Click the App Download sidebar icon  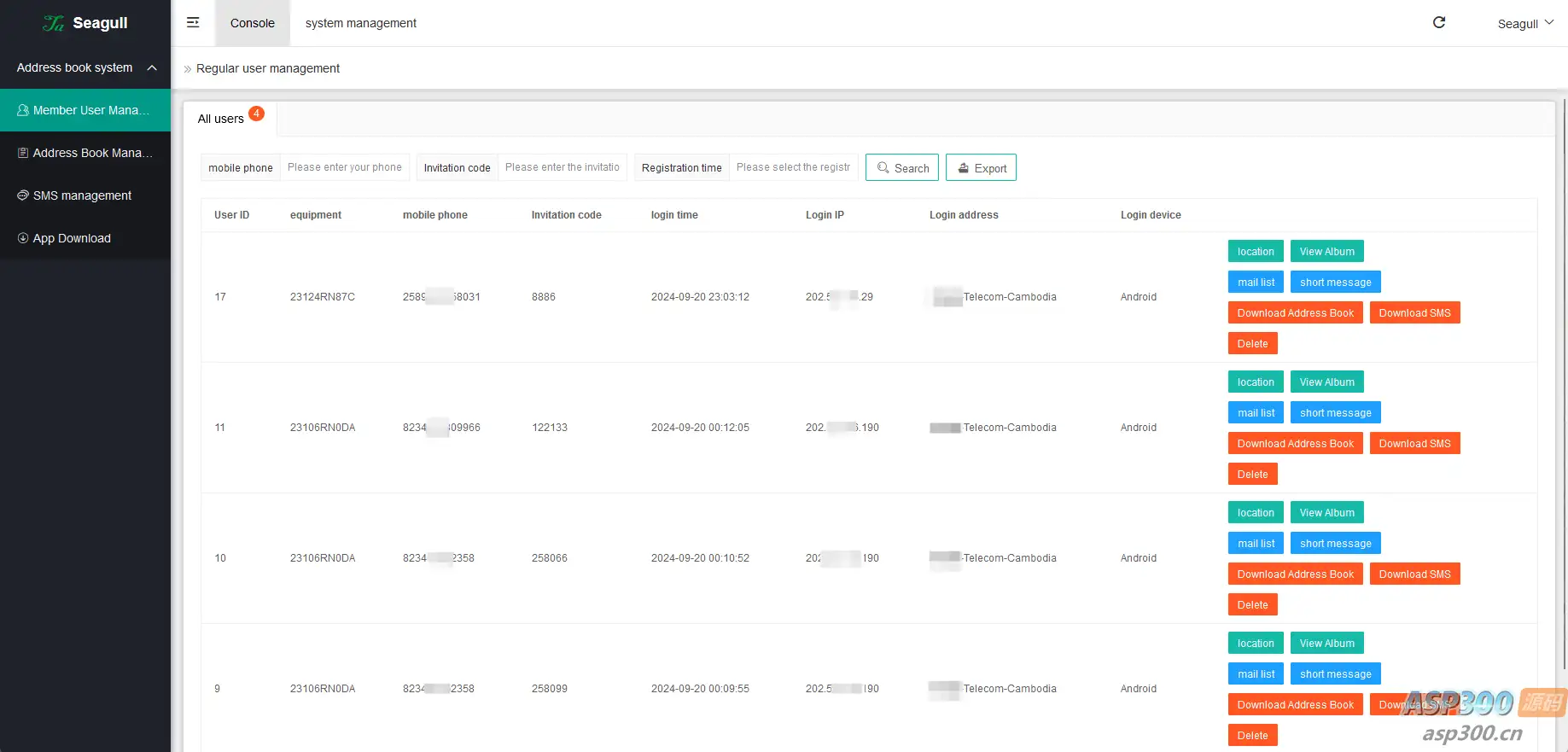[x=23, y=238]
